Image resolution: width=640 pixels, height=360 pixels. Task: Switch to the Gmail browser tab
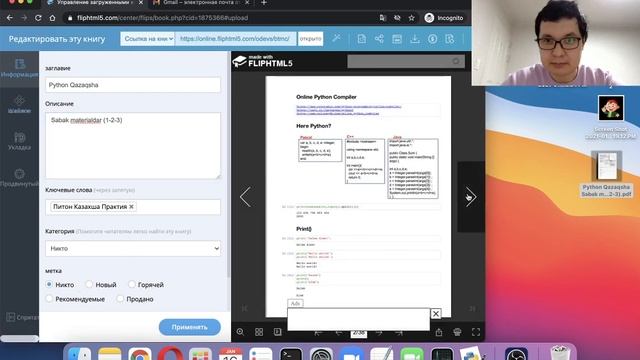[200, 3]
